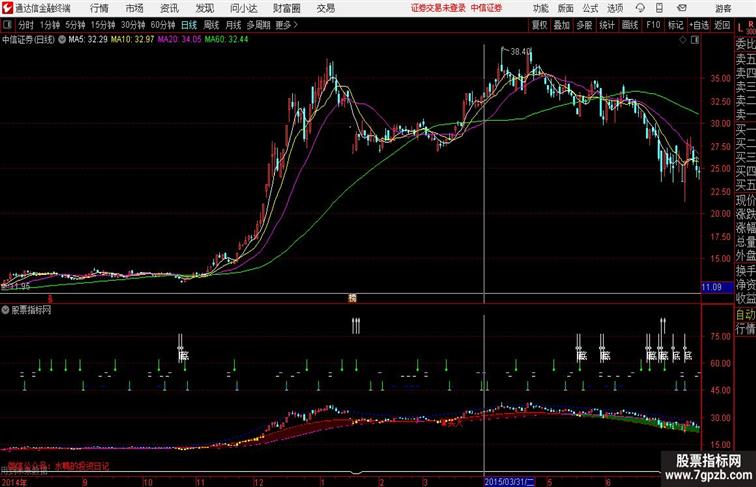Click the MA20: 34.05 value
The image size is (756, 487).
click(x=179, y=40)
